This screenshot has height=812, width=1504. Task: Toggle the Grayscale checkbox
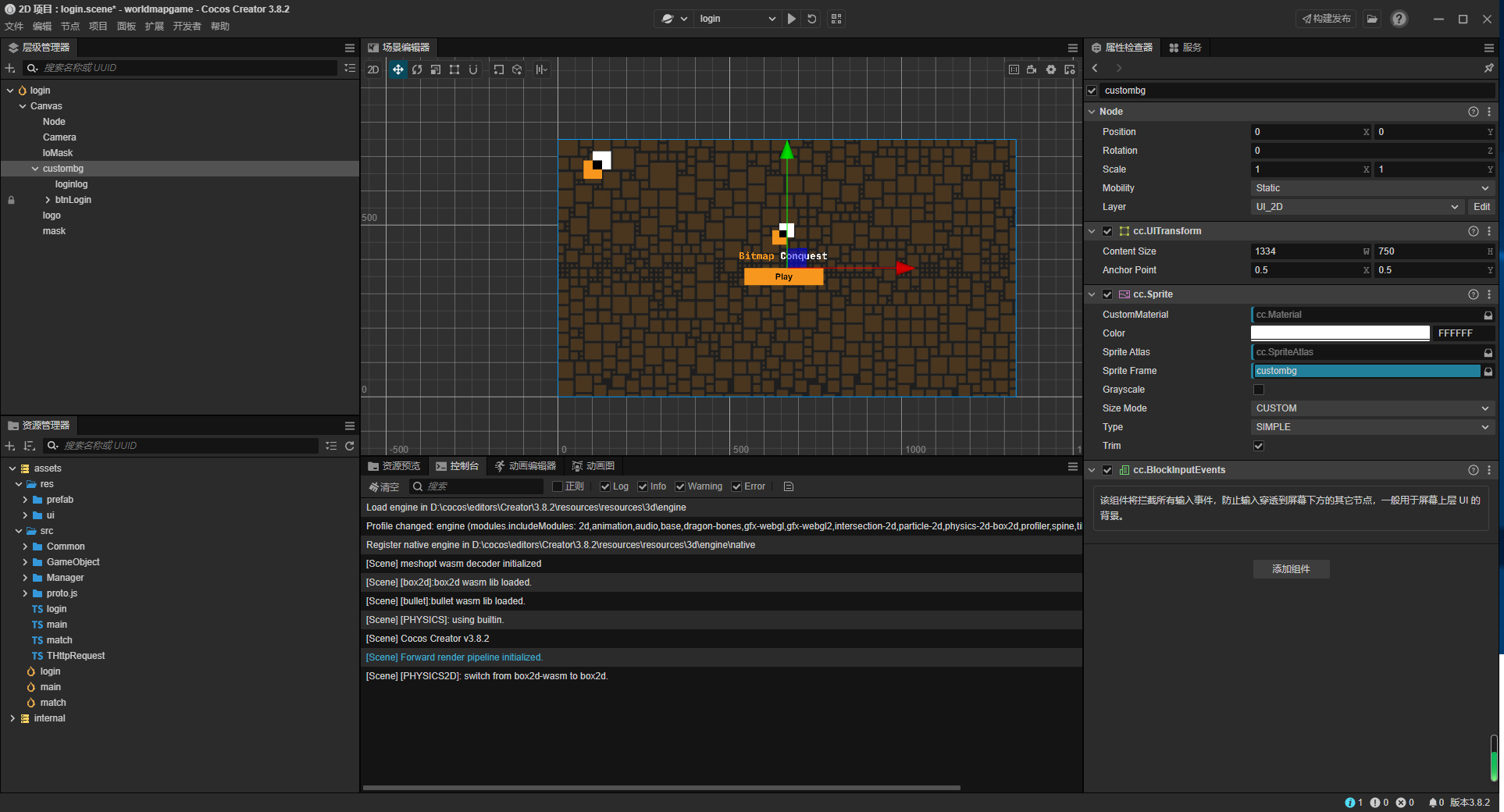[x=1259, y=390]
